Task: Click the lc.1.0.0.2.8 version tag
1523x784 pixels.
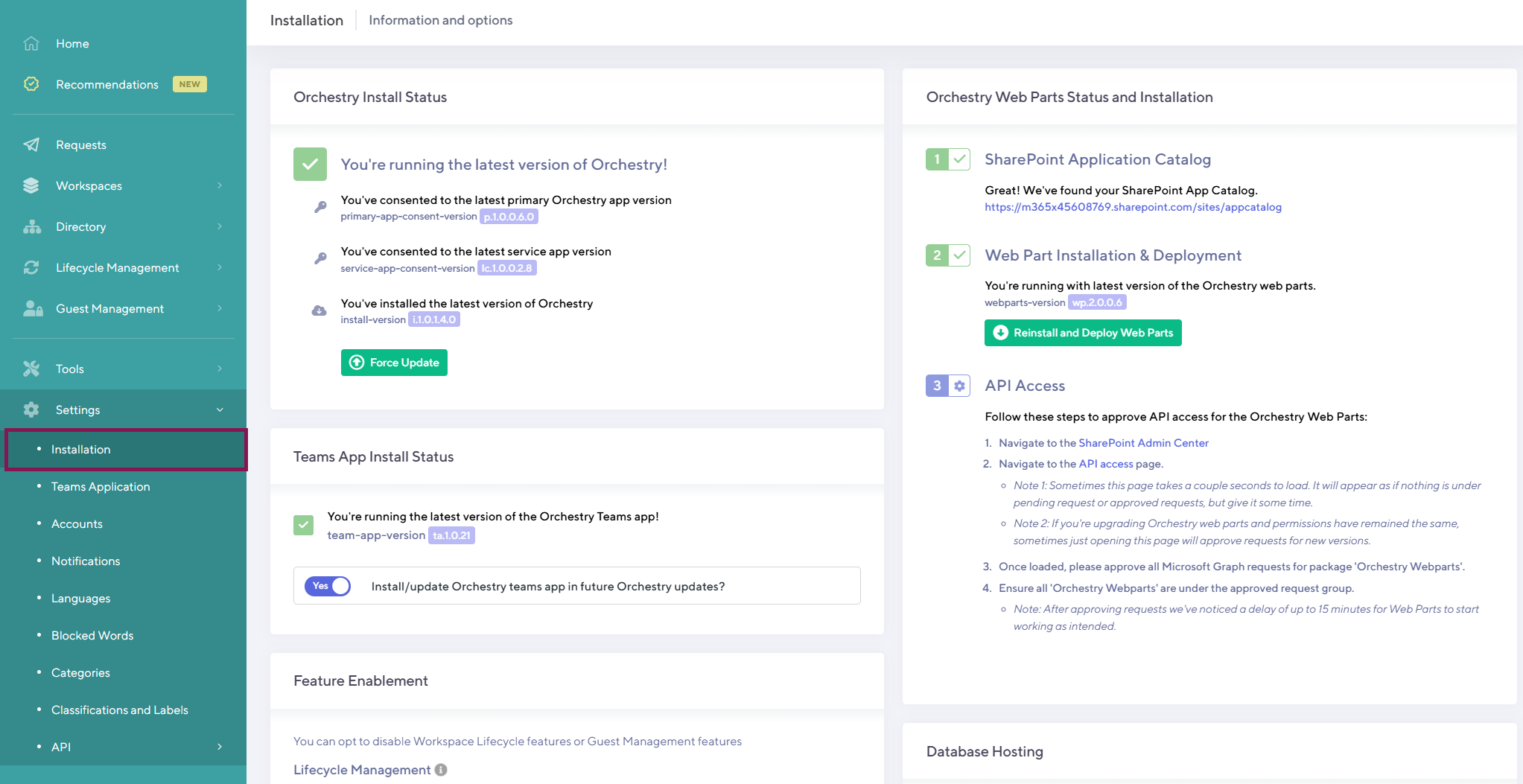Action: pyautogui.click(x=506, y=268)
